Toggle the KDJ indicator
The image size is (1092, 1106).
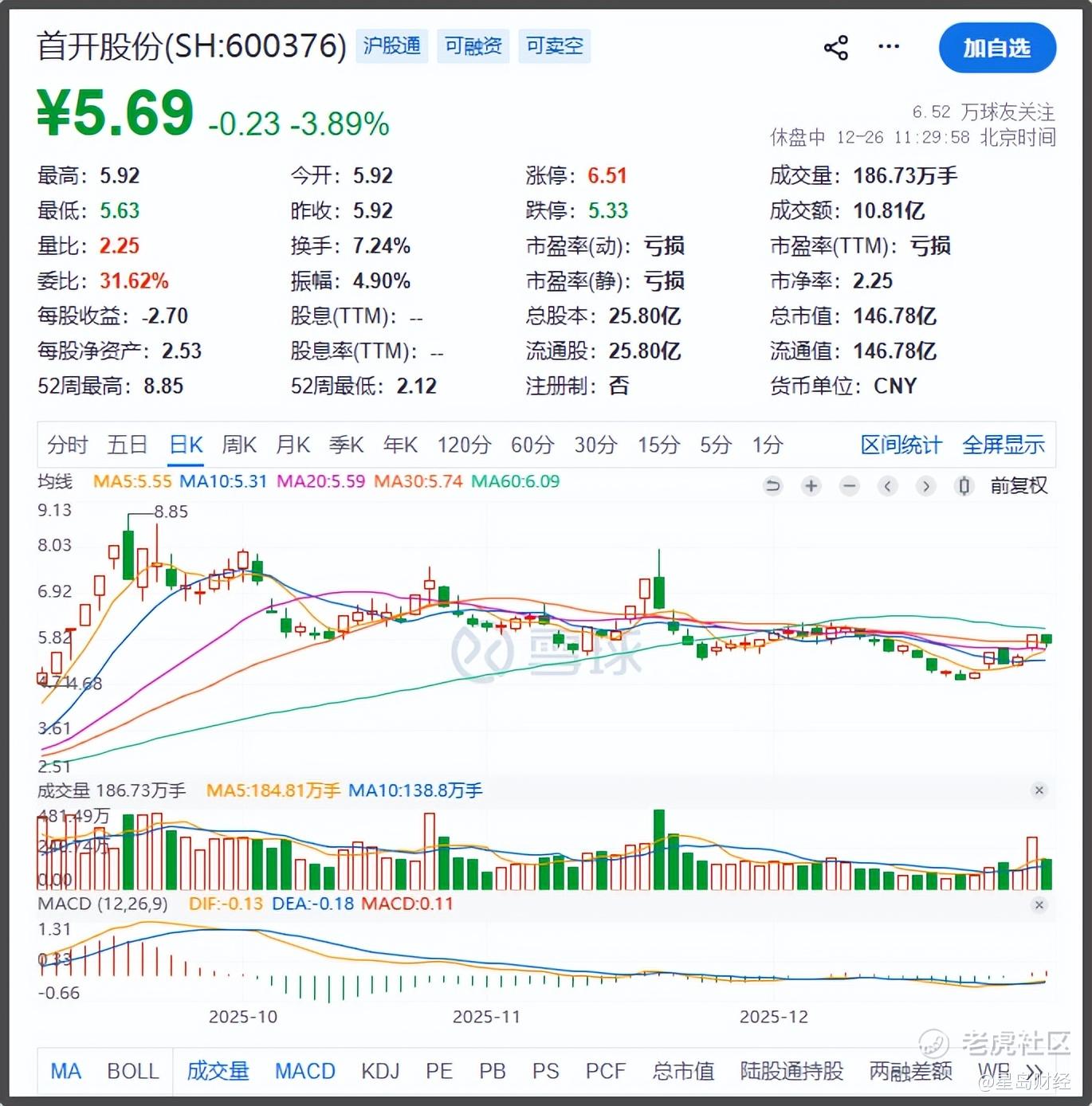(x=380, y=1072)
